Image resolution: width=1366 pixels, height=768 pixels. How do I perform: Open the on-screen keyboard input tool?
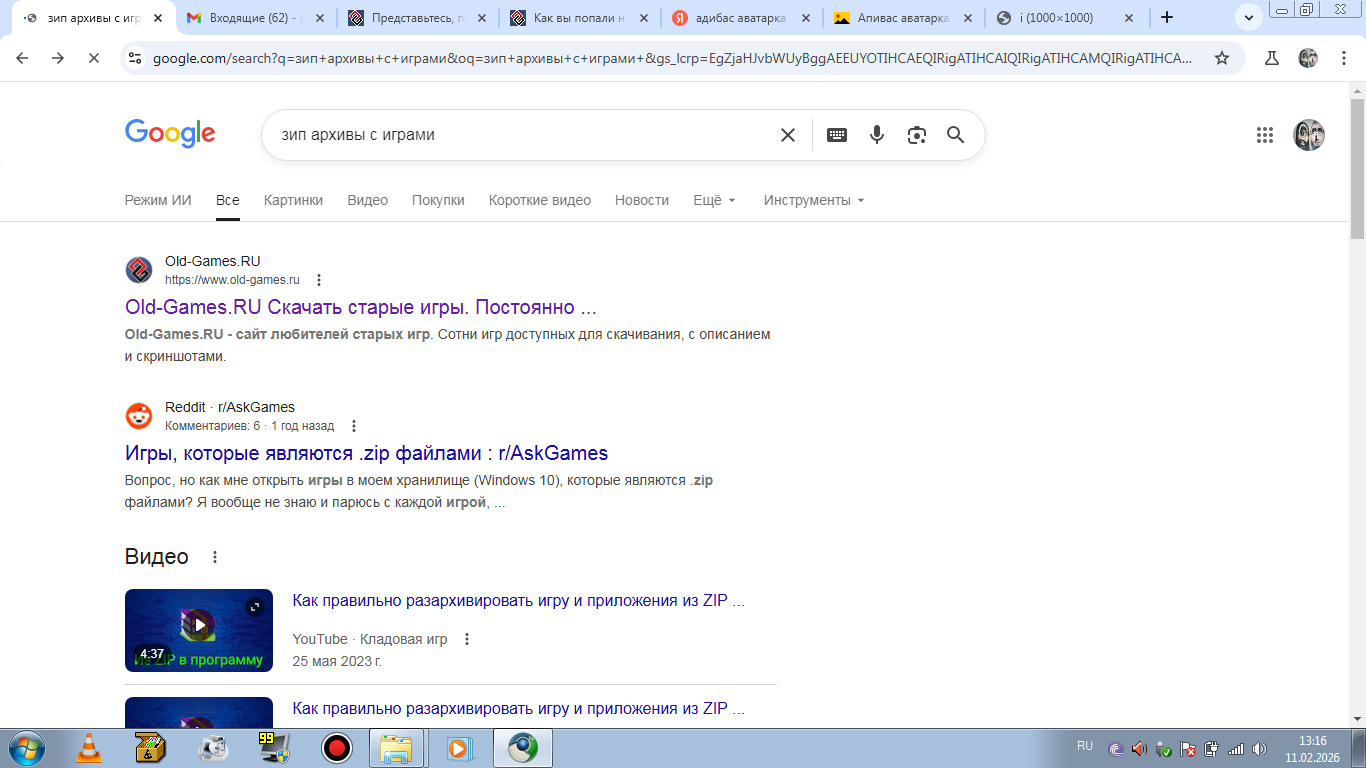coord(837,135)
